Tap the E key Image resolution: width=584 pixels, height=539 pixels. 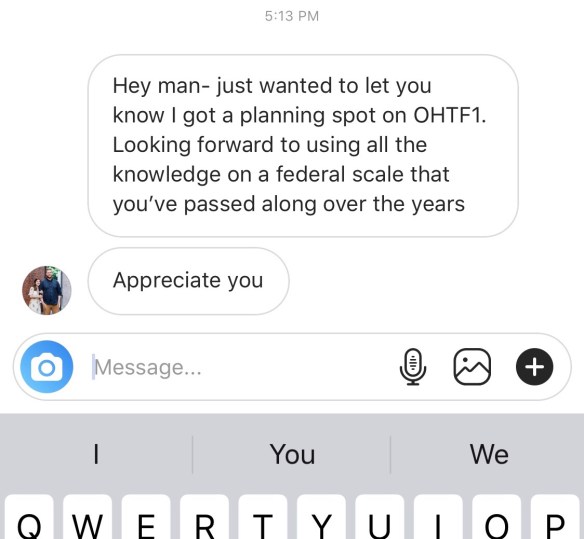pos(146,517)
